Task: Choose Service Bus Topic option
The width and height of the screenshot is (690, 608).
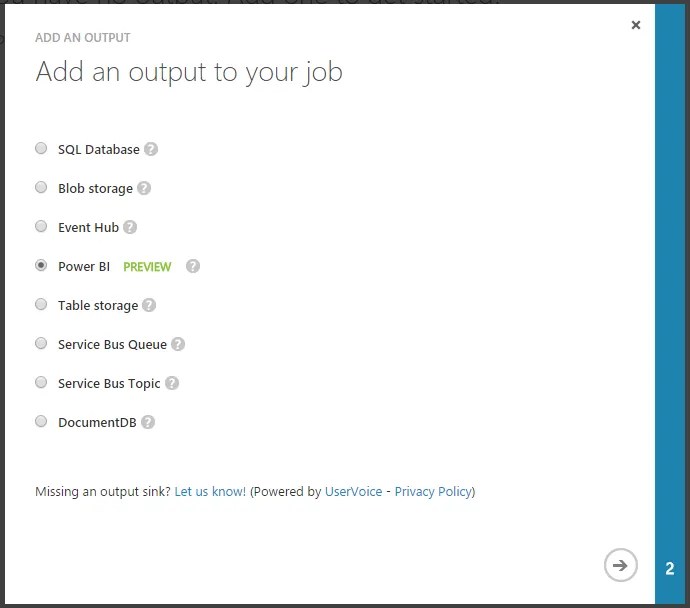Action: coord(41,382)
